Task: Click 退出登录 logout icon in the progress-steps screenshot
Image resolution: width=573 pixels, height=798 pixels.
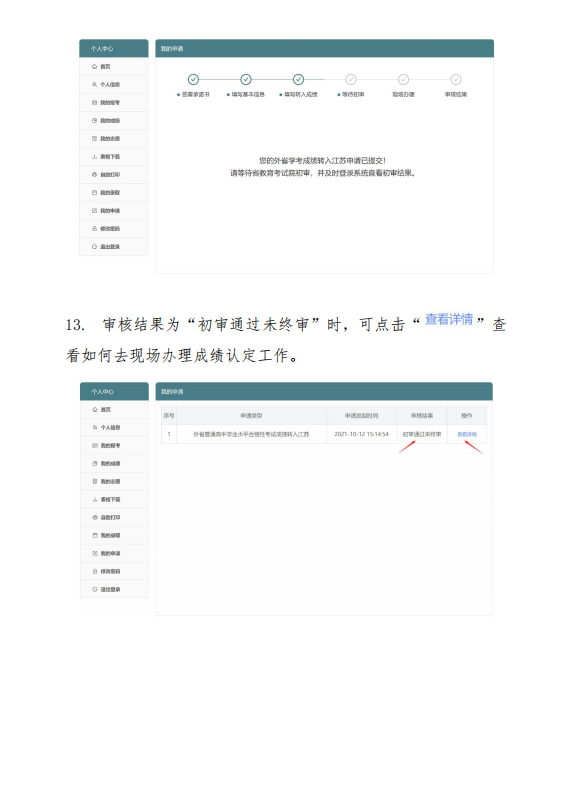Action: 94,246
